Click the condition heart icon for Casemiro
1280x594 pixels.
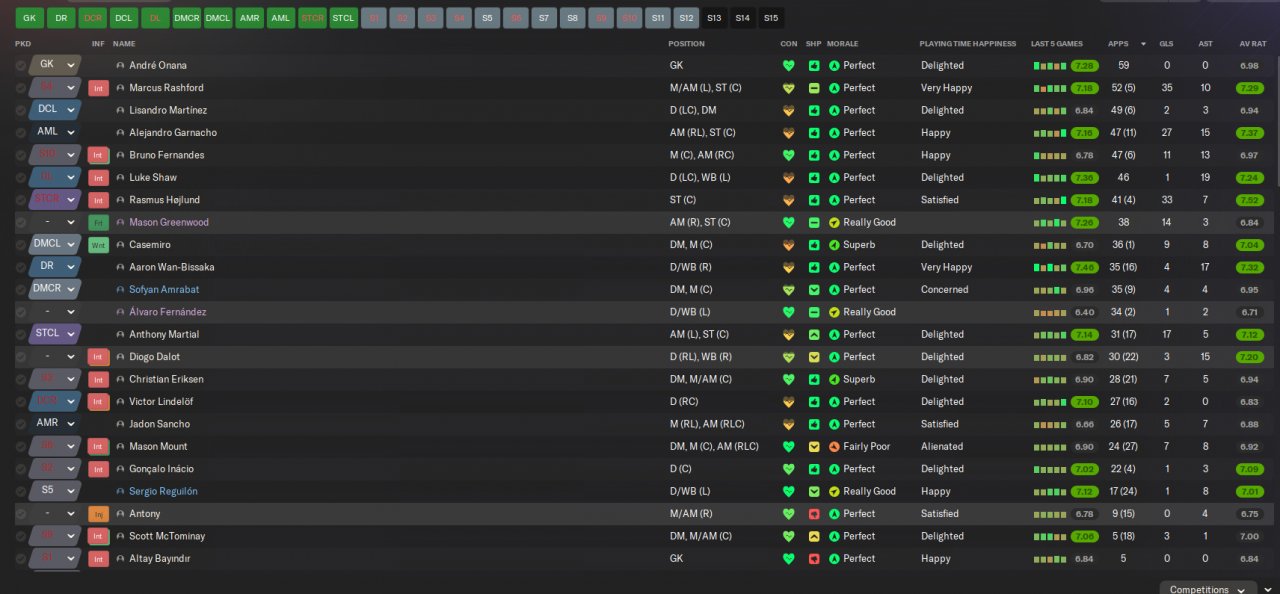pyautogui.click(x=788, y=245)
